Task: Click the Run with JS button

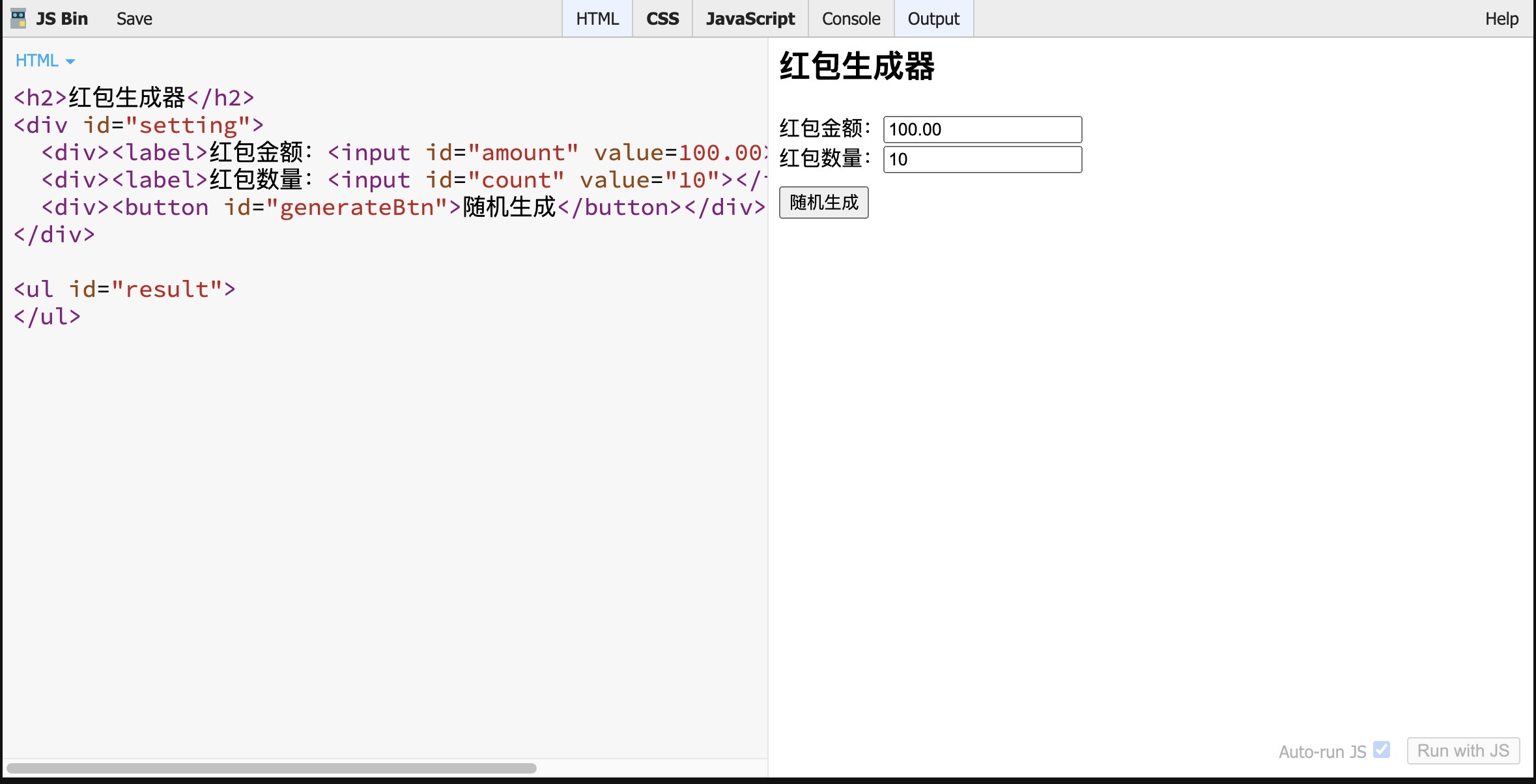Action: coord(1463,750)
